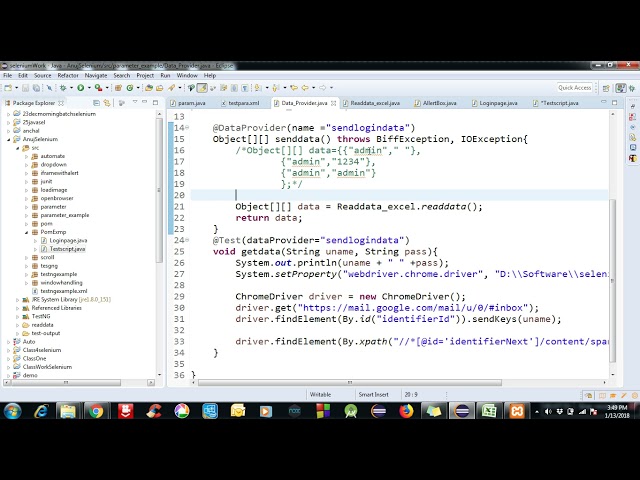Click the taskbar clock showing 3:49 PM
The image size is (640, 480).
pyautogui.click(x=617, y=411)
